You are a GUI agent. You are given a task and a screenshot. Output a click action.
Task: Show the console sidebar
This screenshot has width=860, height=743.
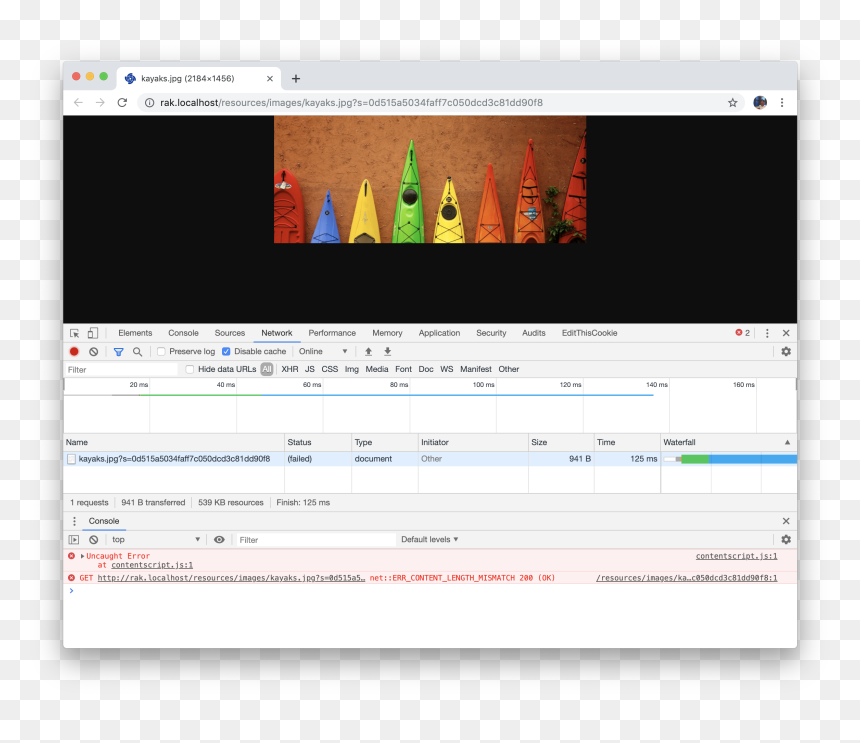click(x=73, y=540)
